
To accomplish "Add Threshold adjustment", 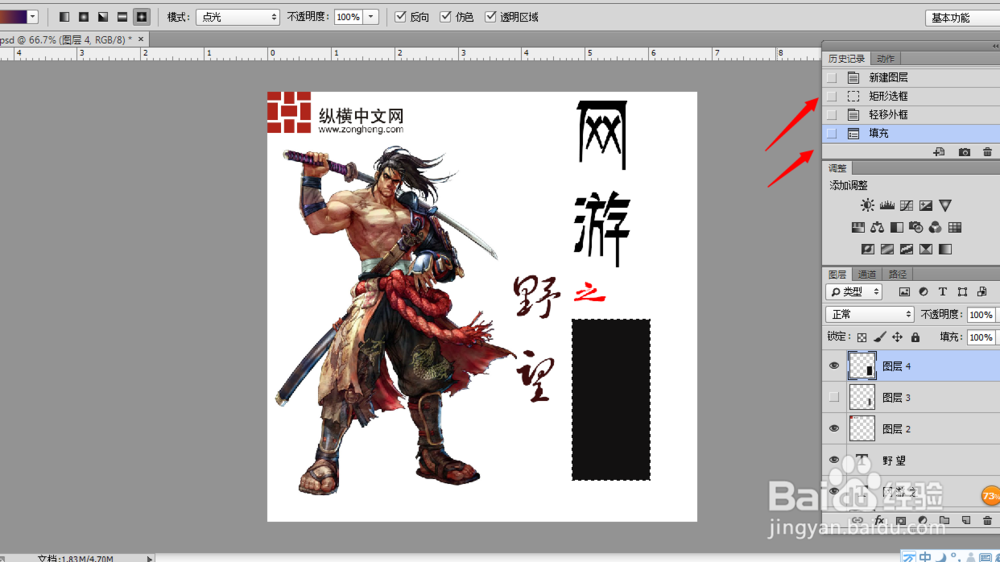I will tap(906, 249).
